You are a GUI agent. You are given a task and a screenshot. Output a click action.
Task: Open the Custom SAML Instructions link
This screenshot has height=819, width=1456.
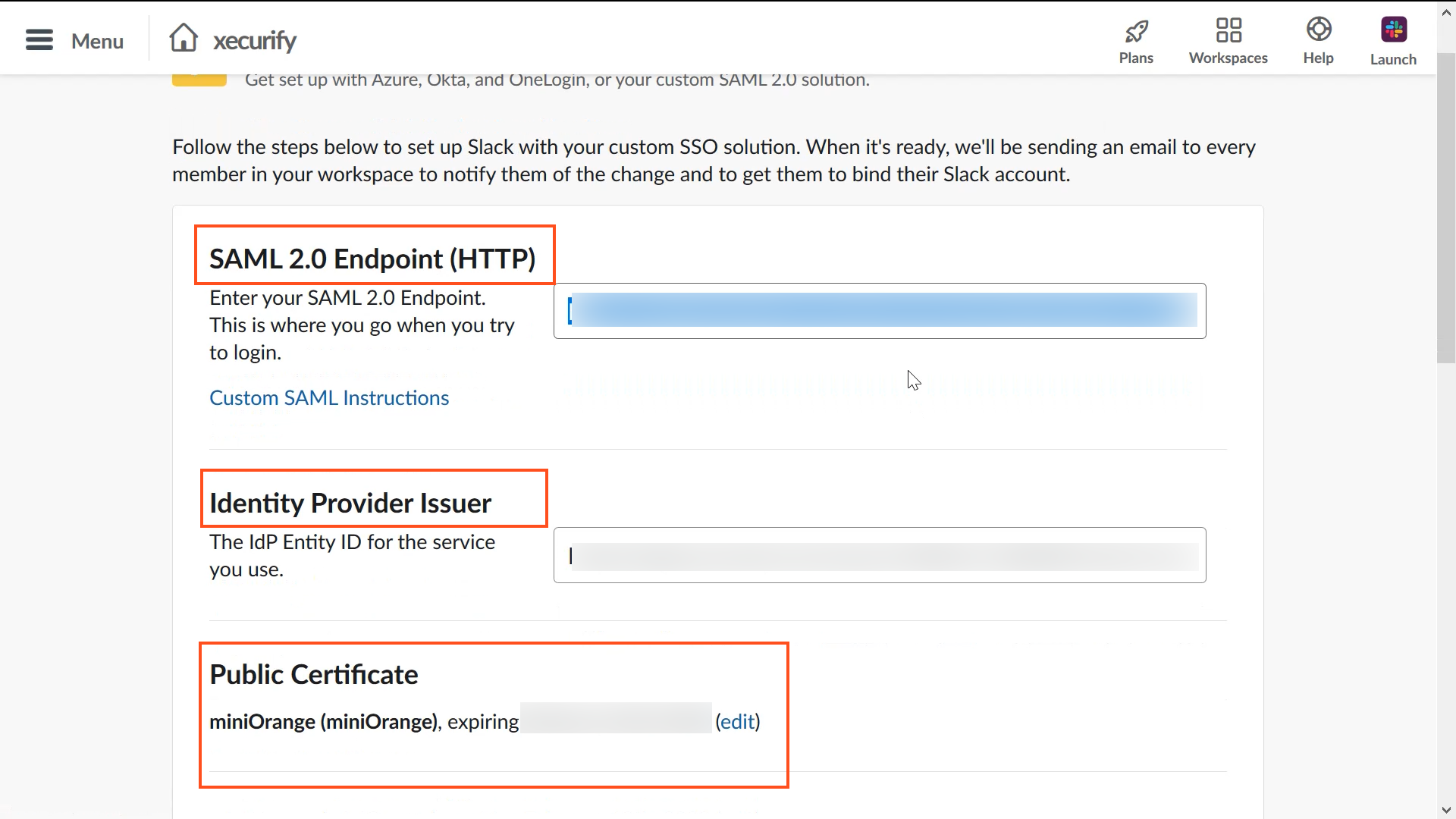coord(328,397)
